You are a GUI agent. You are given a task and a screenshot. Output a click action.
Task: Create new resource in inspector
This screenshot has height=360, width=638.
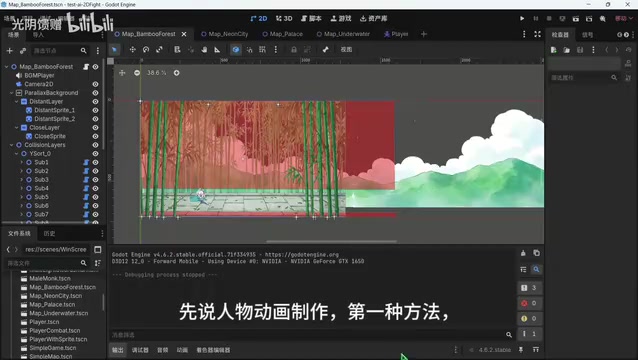point(553,50)
